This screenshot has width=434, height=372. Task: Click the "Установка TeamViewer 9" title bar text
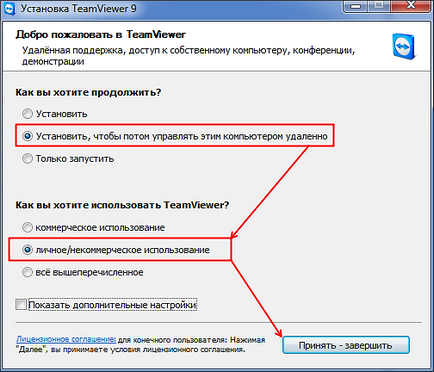(x=79, y=8)
